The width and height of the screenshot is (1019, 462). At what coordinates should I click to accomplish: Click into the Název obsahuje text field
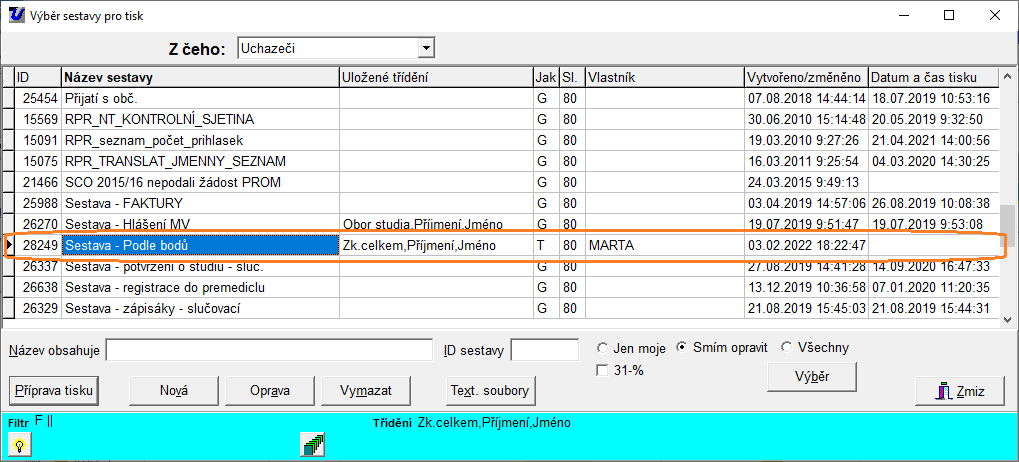[x=269, y=350]
